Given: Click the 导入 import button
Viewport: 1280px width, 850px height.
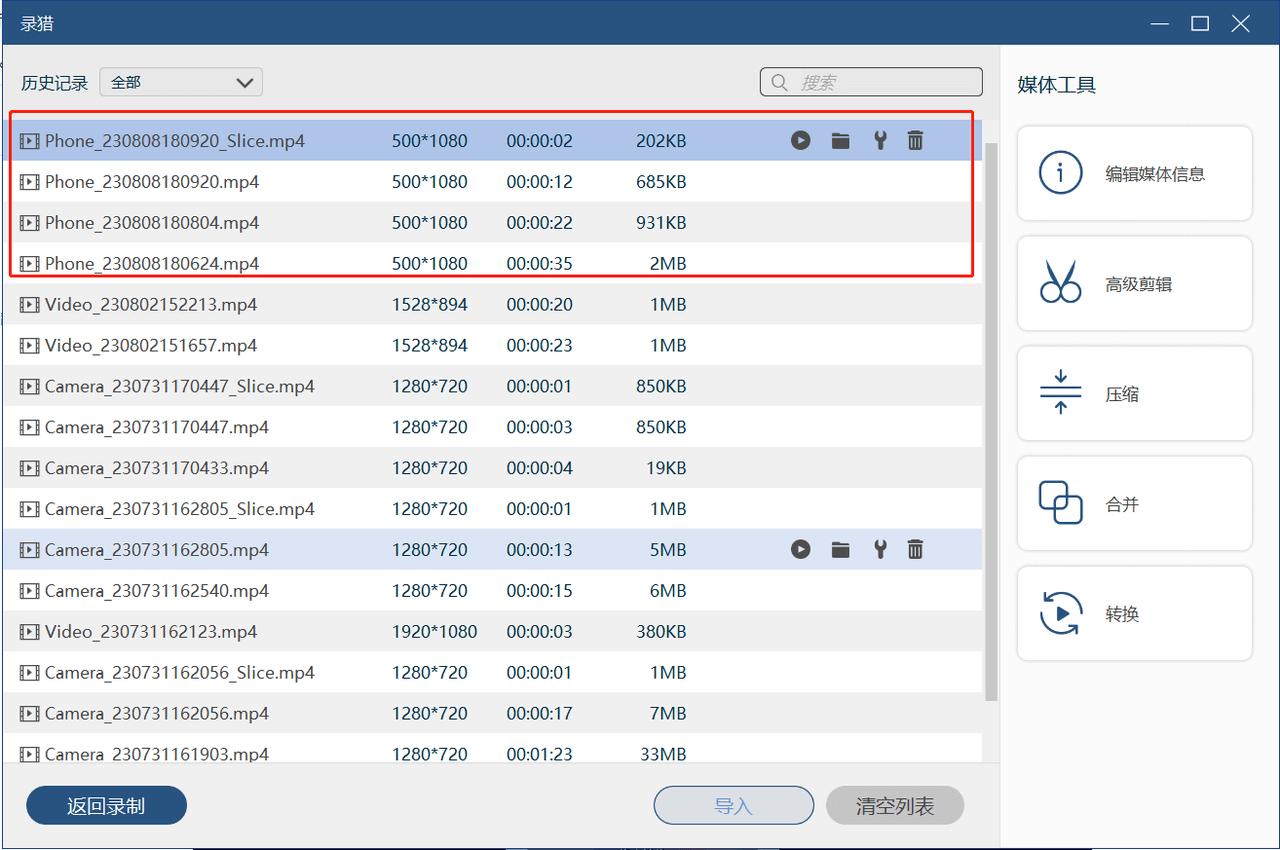Looking at the screenshot, I should pyautogui.click(x=733, y=805).
